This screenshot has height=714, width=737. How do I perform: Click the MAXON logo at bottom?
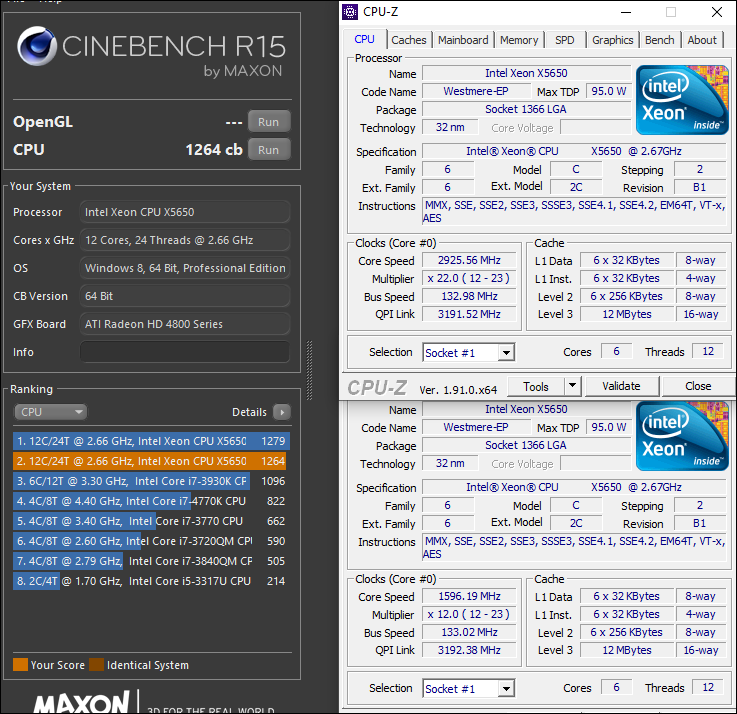(81, 702)
